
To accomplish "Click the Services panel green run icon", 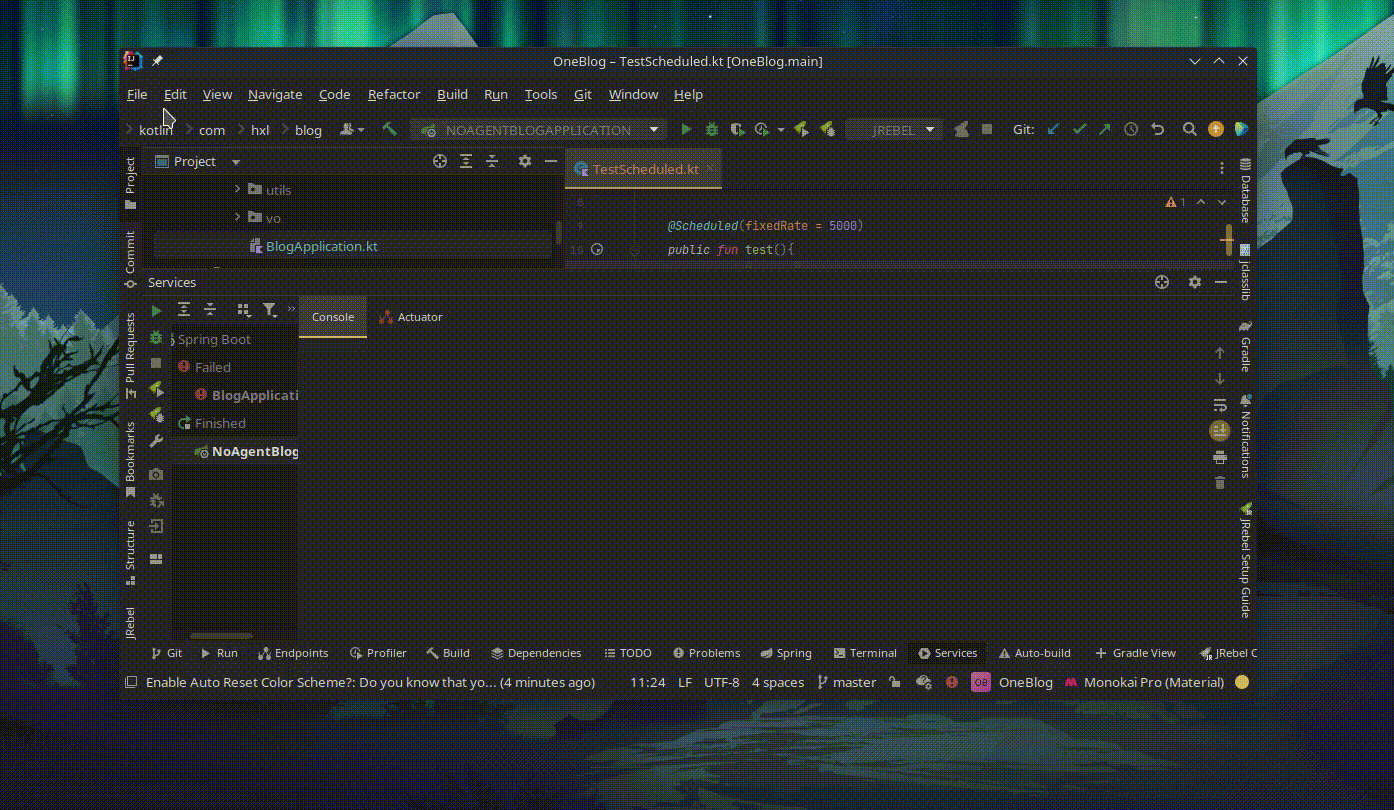I will (x=156, y=311).
